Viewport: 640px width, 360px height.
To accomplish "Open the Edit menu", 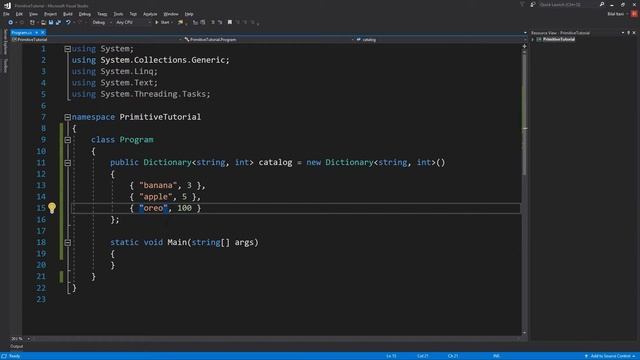I will coord(19,14).
